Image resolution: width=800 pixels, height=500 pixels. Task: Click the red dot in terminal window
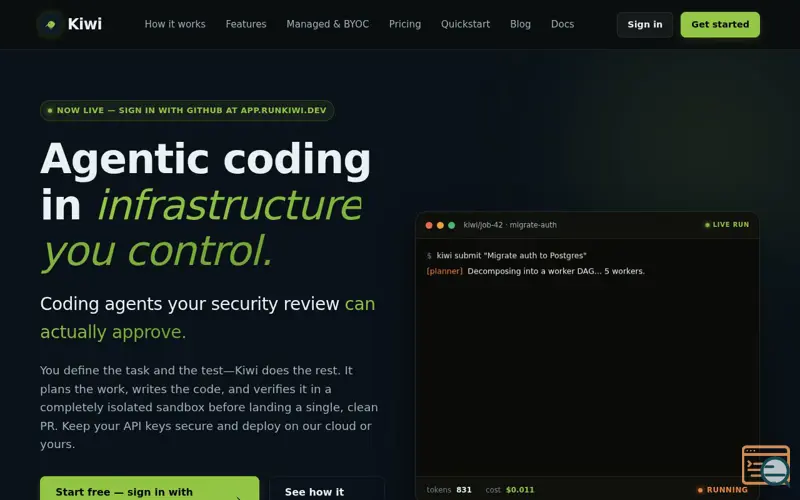(429, 225)
